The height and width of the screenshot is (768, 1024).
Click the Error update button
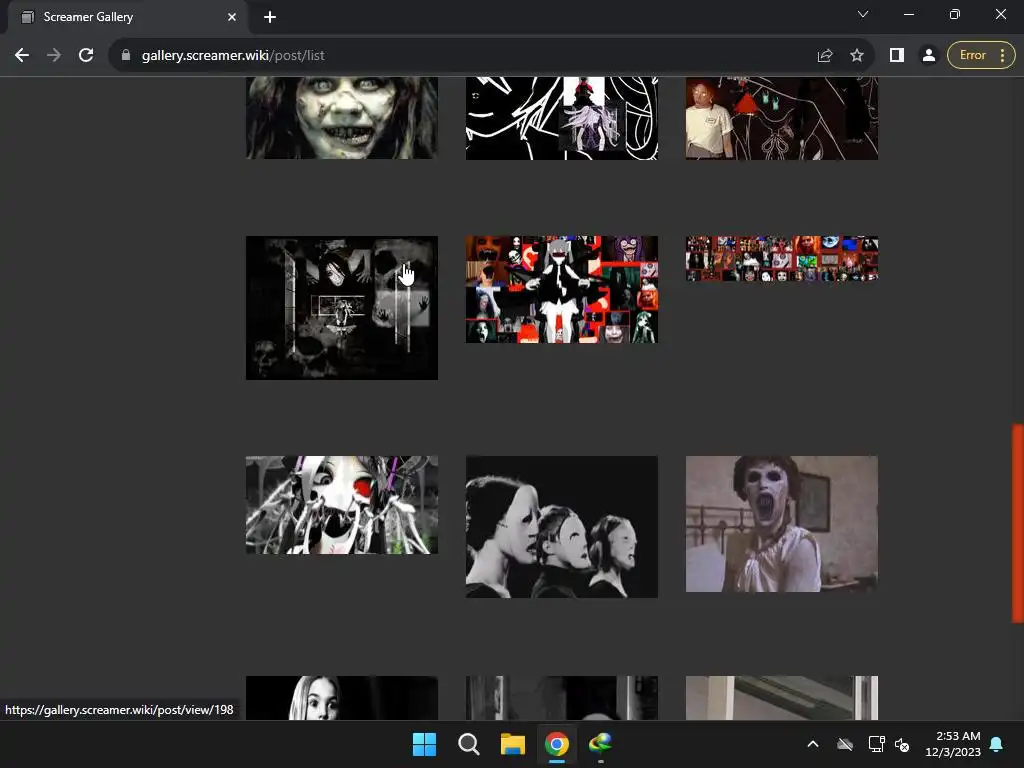tap(972, 56)
